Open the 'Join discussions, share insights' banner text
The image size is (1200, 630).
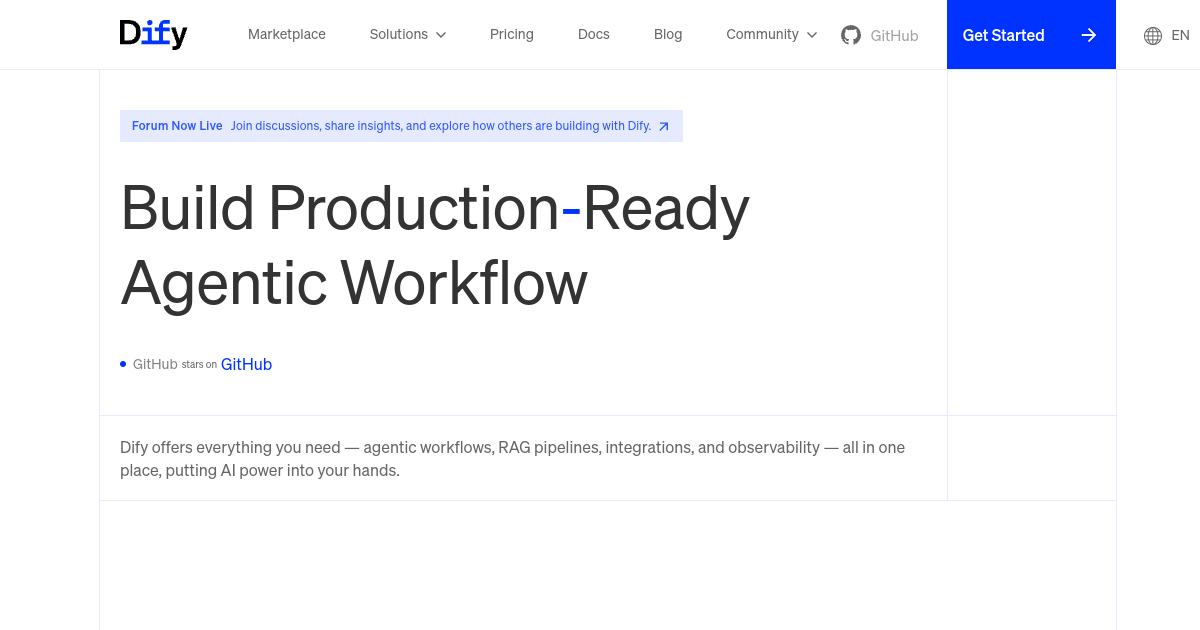click(441, 126)
